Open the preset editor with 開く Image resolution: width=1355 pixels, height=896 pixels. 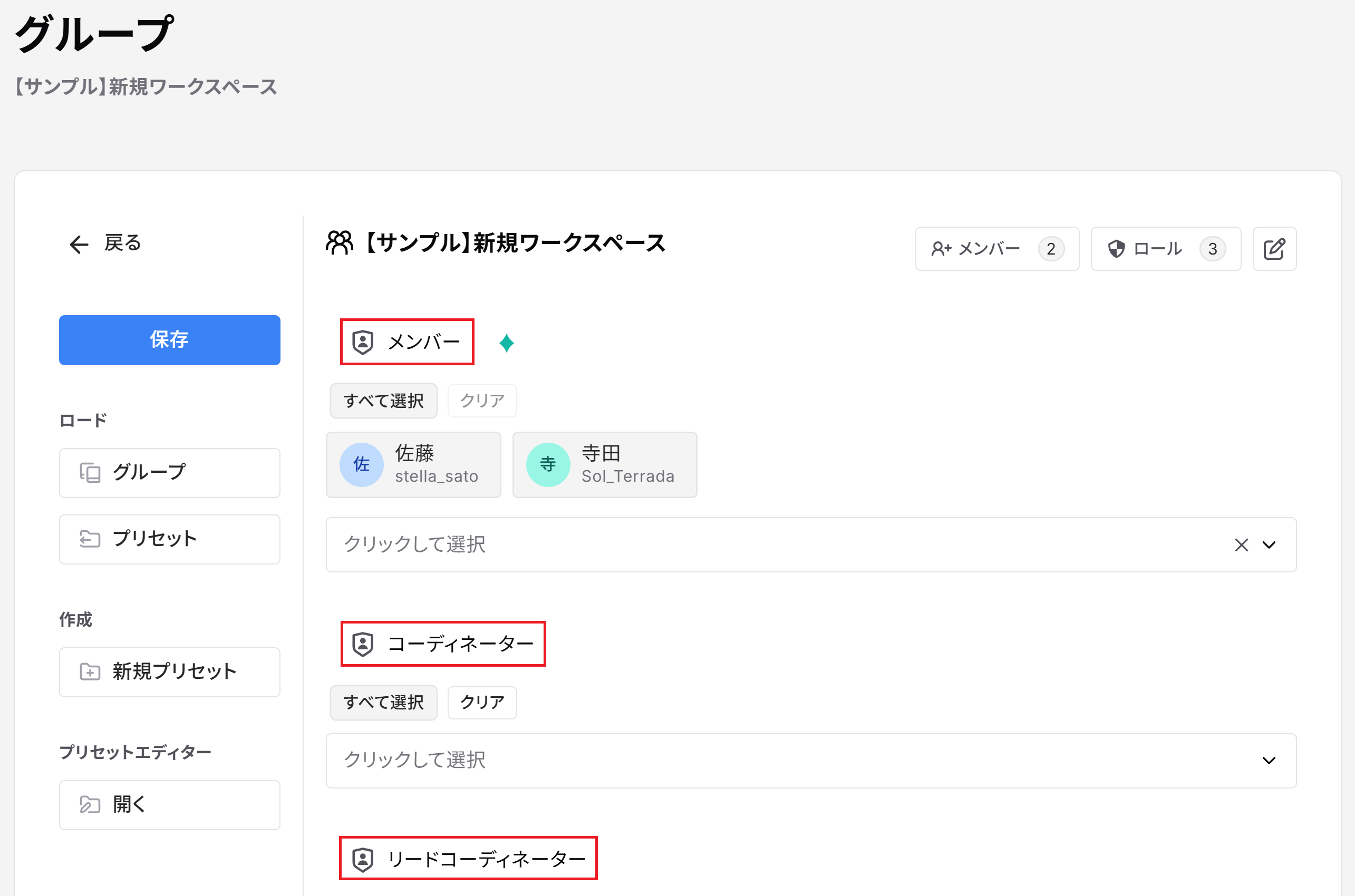[x=170, y=805]
